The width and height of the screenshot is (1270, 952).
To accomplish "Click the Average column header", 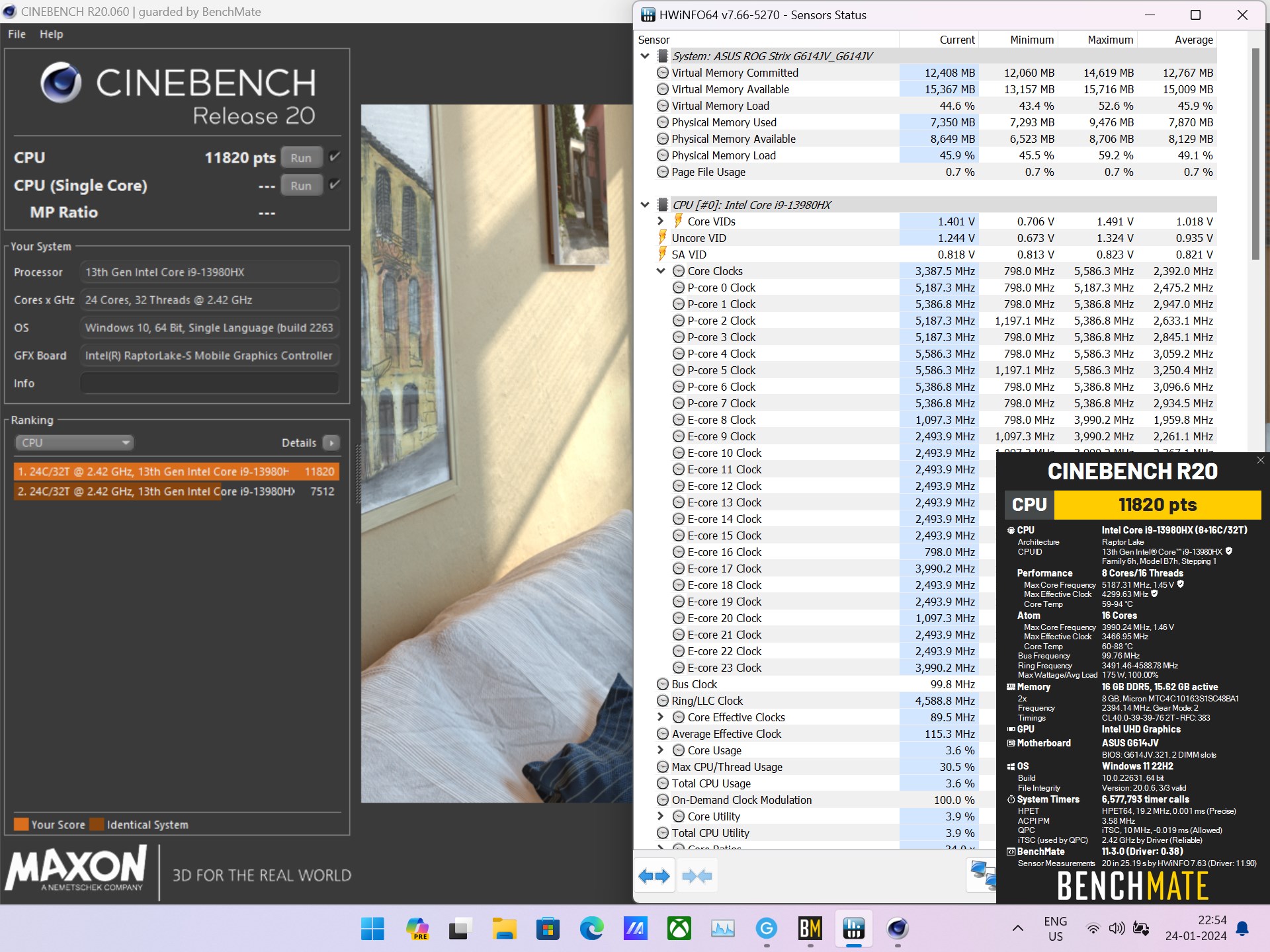I will (1177, 40).
